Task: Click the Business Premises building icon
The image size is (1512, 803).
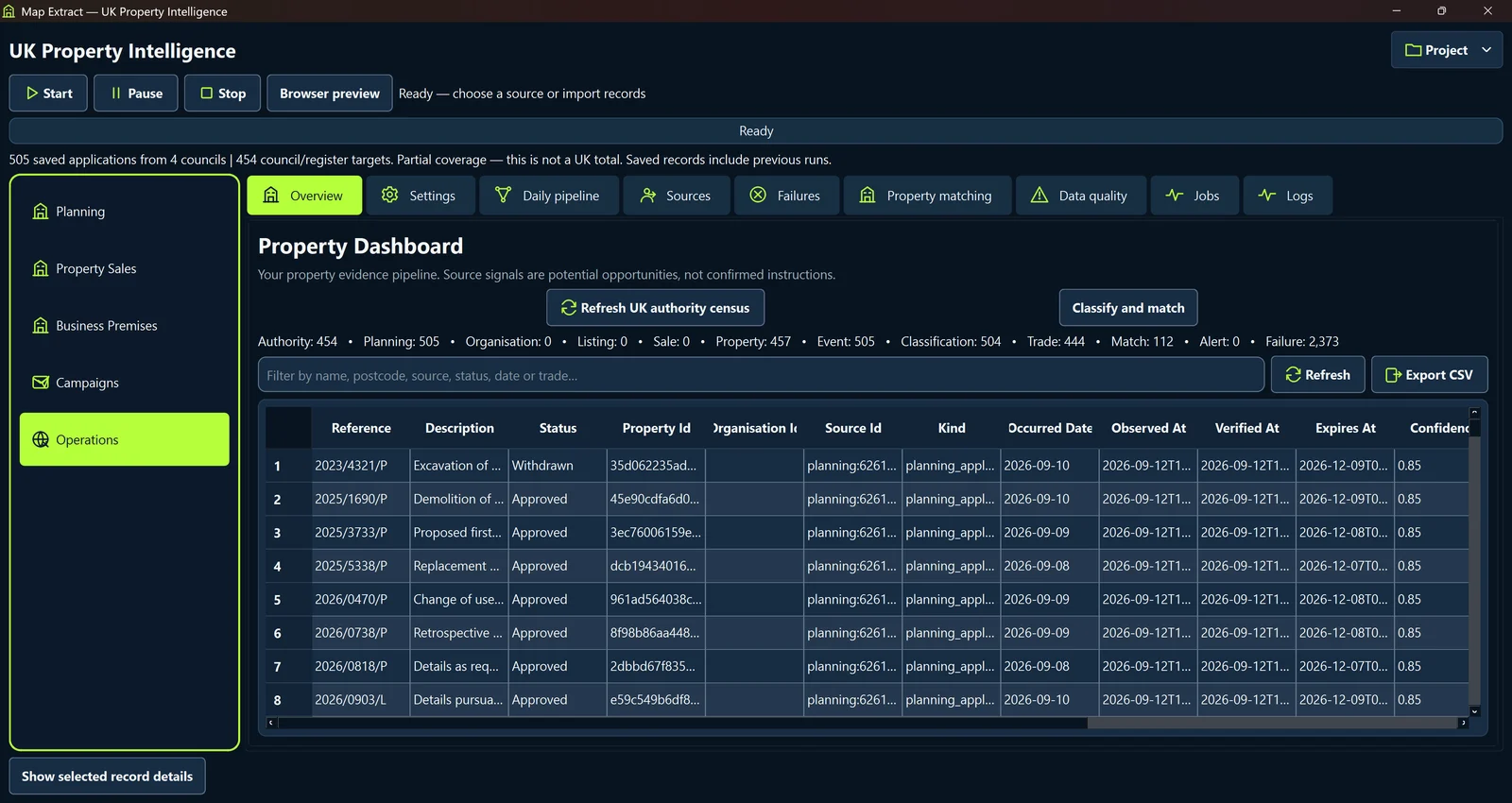Action: (x=41, y=326)
